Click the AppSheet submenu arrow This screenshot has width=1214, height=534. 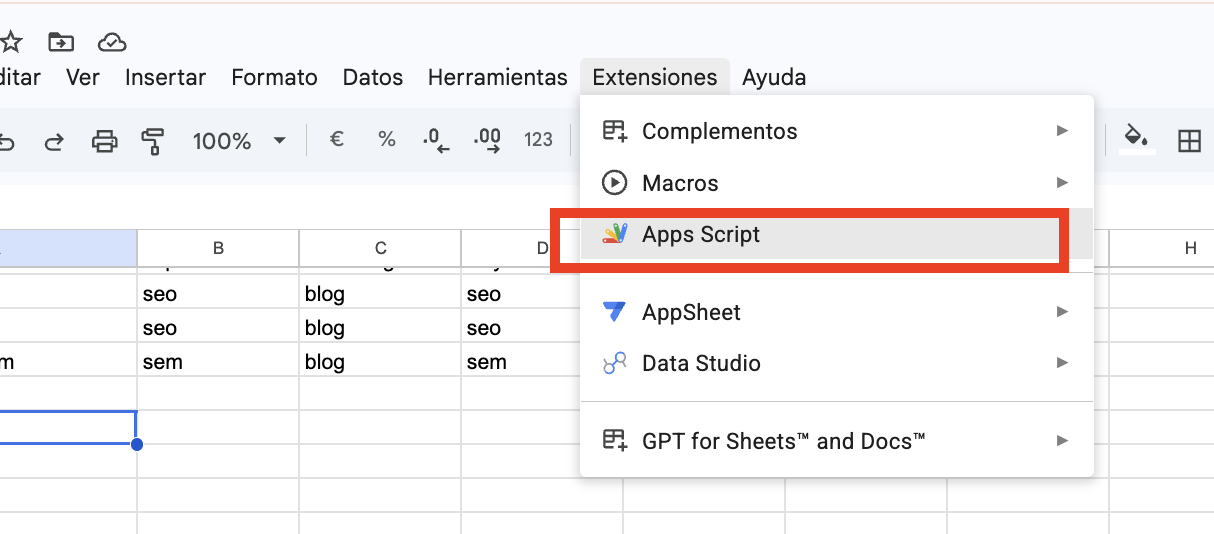(1062, 312)
